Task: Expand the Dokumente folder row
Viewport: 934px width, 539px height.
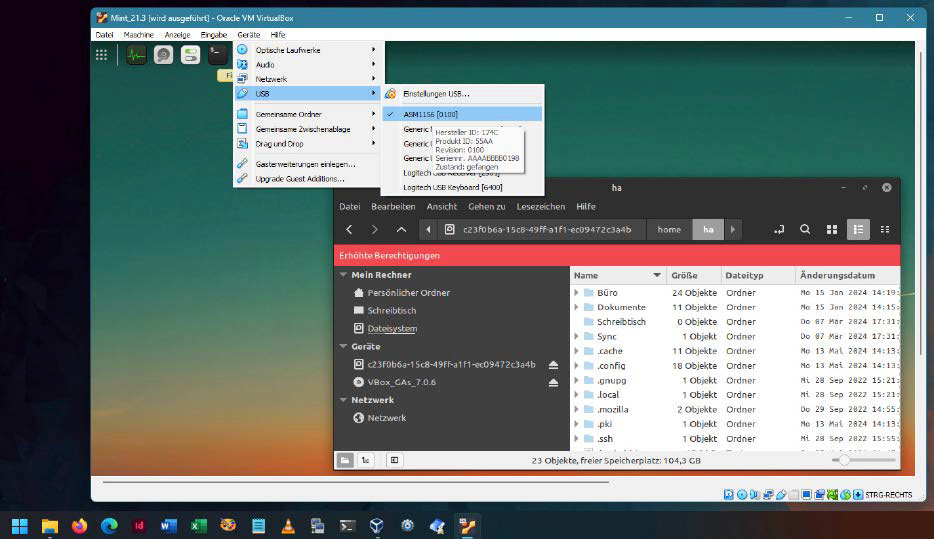Action: [x=576, y=307]
